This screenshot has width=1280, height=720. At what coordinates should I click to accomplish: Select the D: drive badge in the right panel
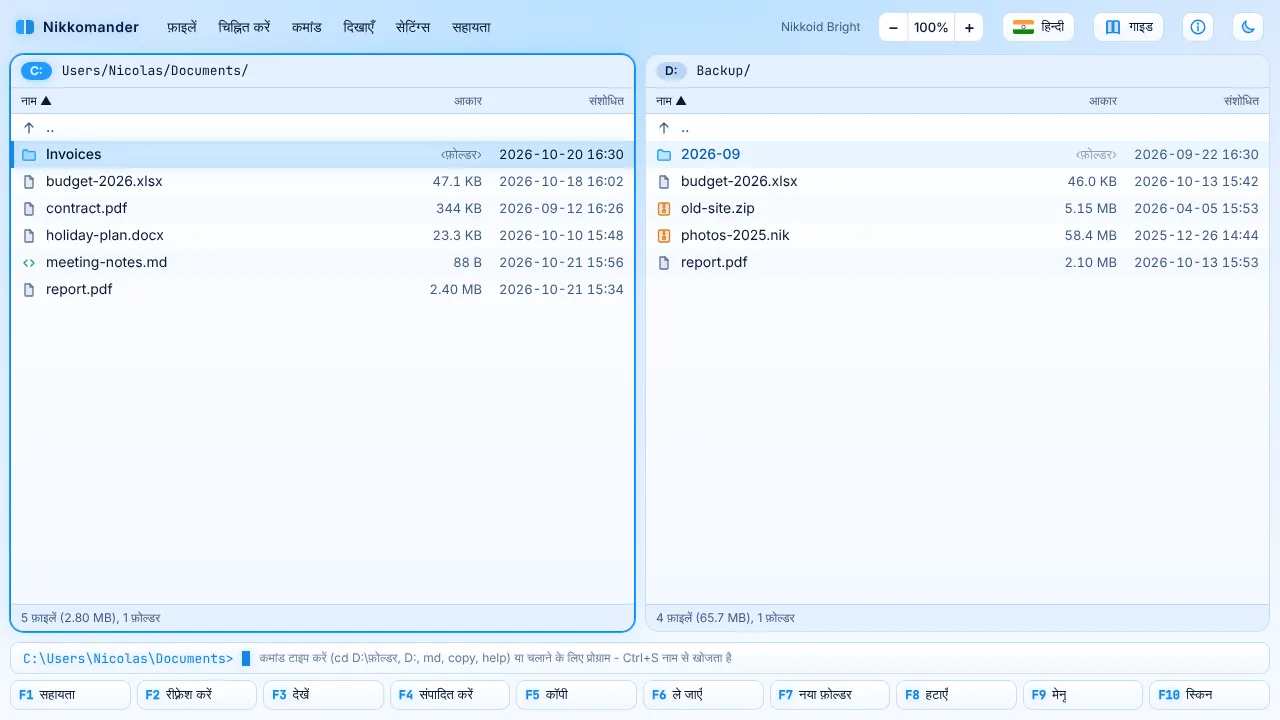(x=671, y=70)
